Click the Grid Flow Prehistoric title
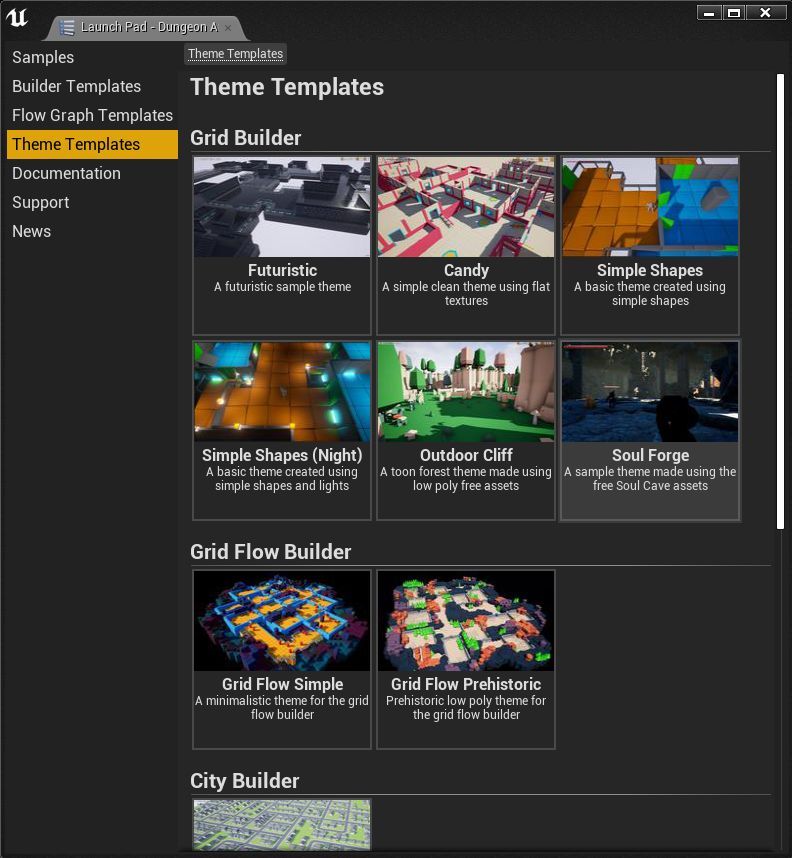Image resolution: width=792 pixels, height=858 pixels. coord(466,684)
